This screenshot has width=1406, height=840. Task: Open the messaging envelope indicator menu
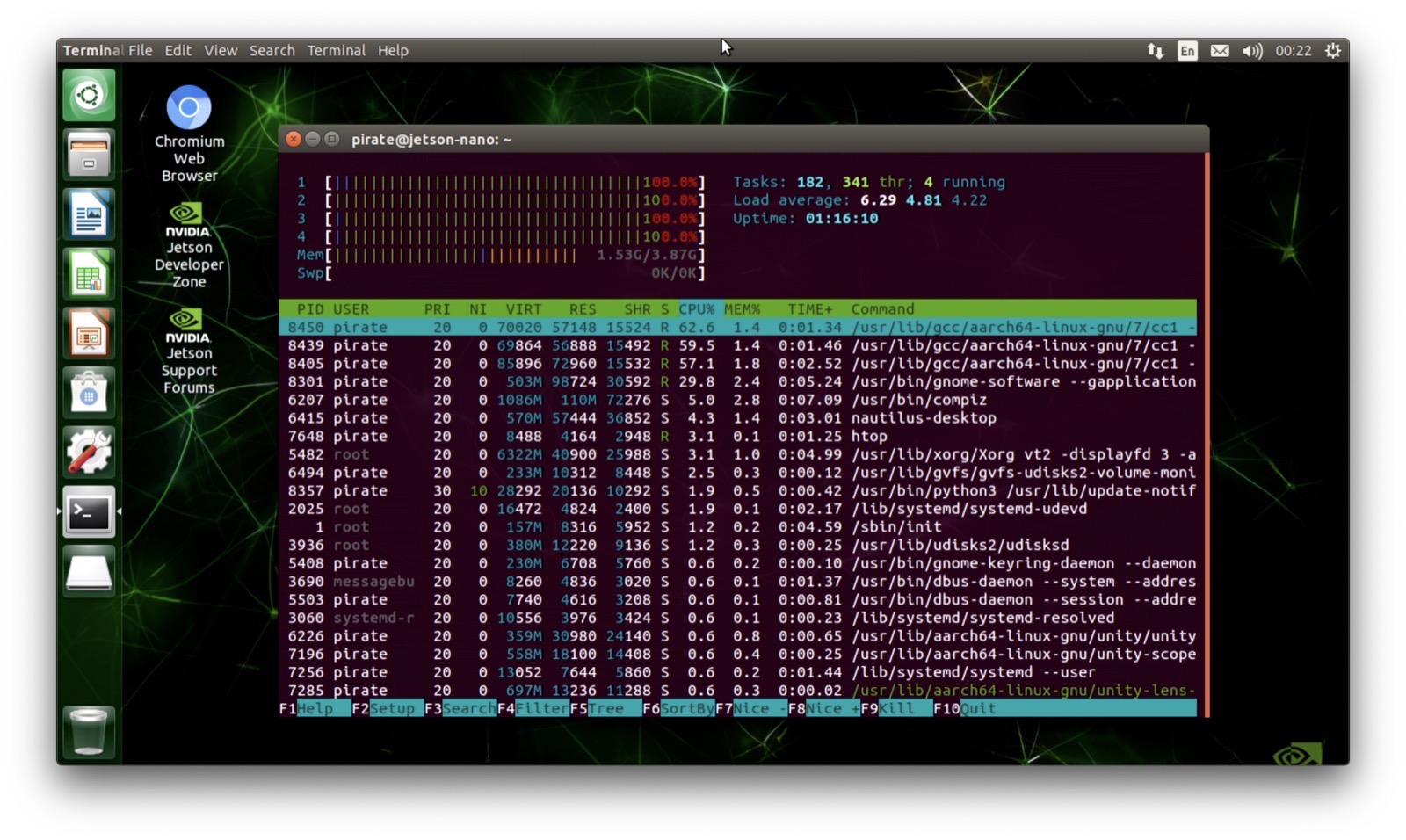click(1220, 50)
